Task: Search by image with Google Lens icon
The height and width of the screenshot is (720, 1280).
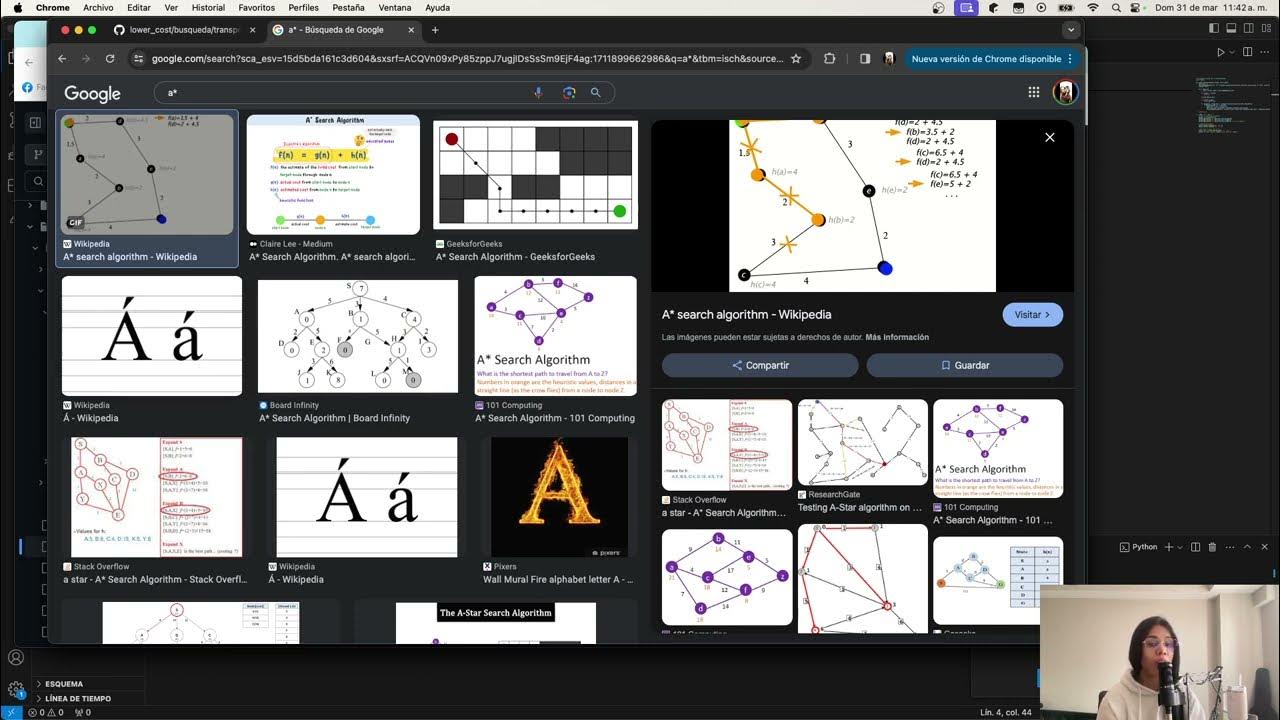Action: pyautogui.click(x=569, y=93)
